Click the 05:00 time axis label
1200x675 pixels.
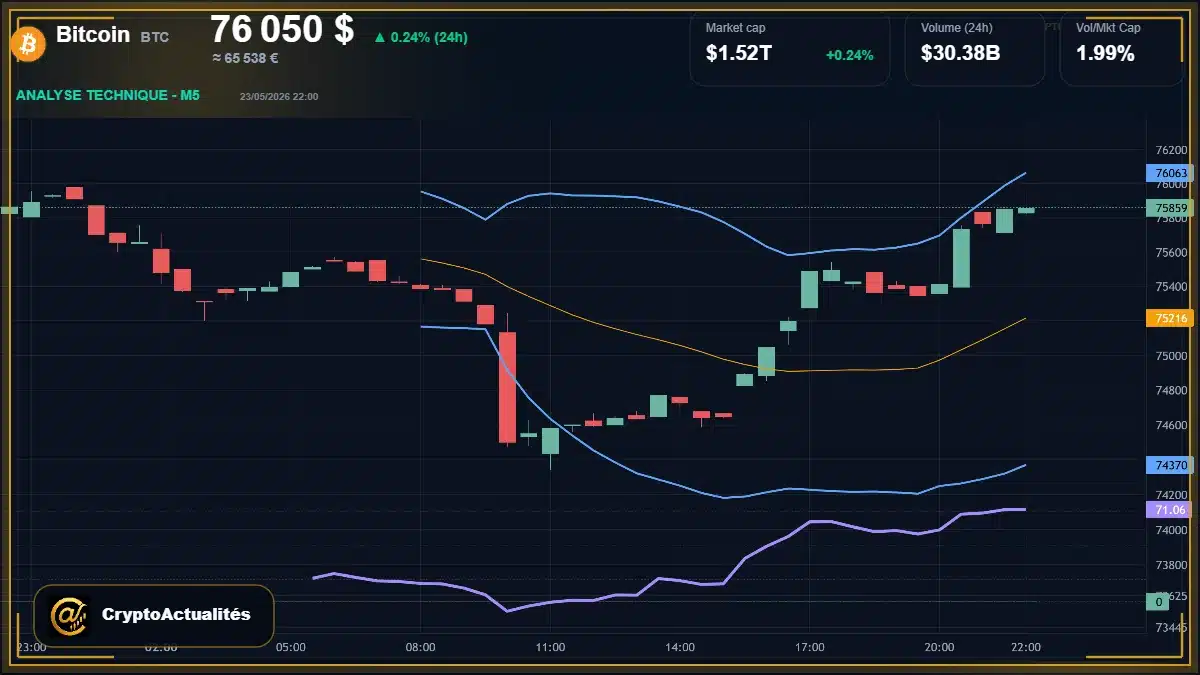(x=290, y=647)
